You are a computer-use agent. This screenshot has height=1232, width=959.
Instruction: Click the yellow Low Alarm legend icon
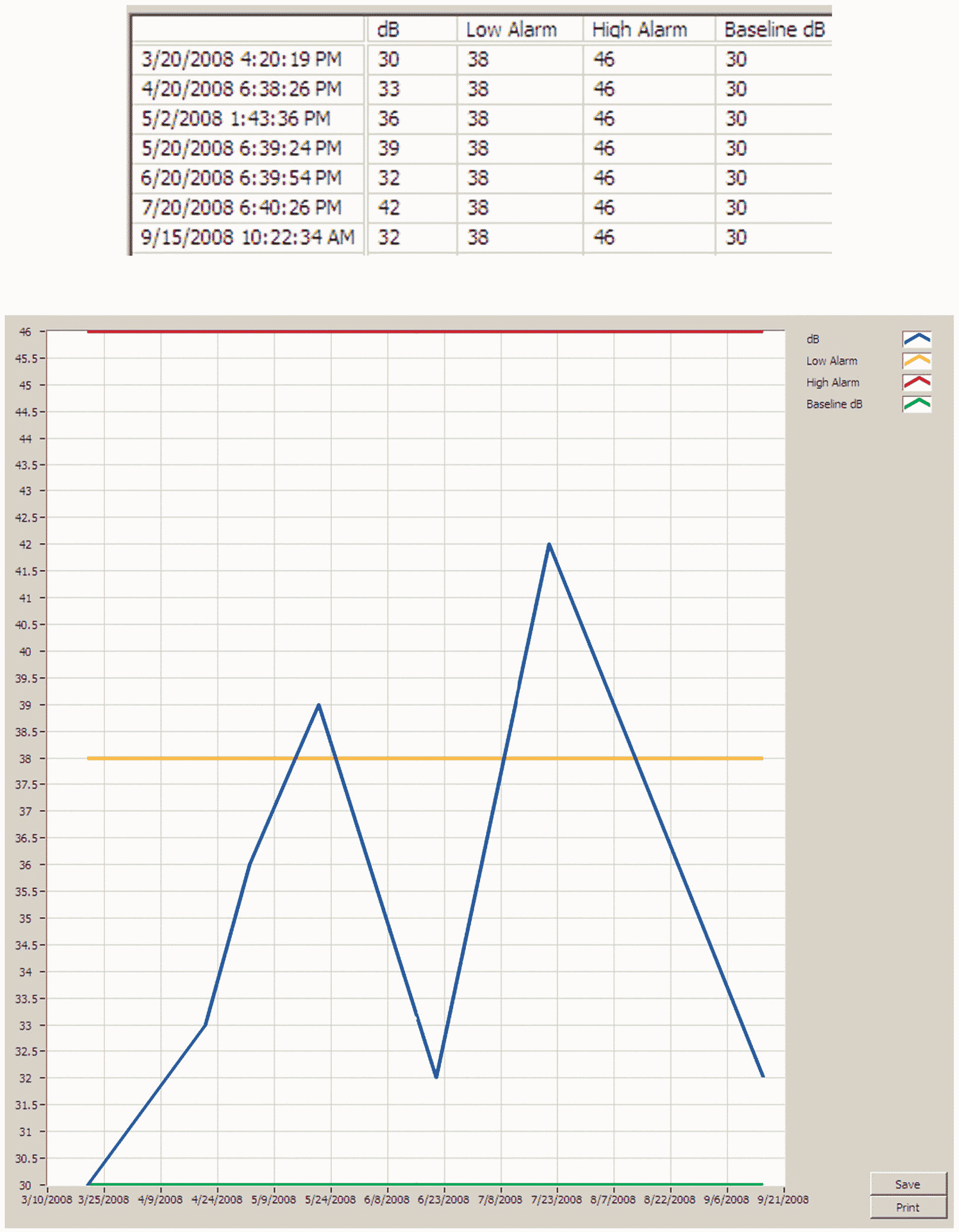point(916,361)
